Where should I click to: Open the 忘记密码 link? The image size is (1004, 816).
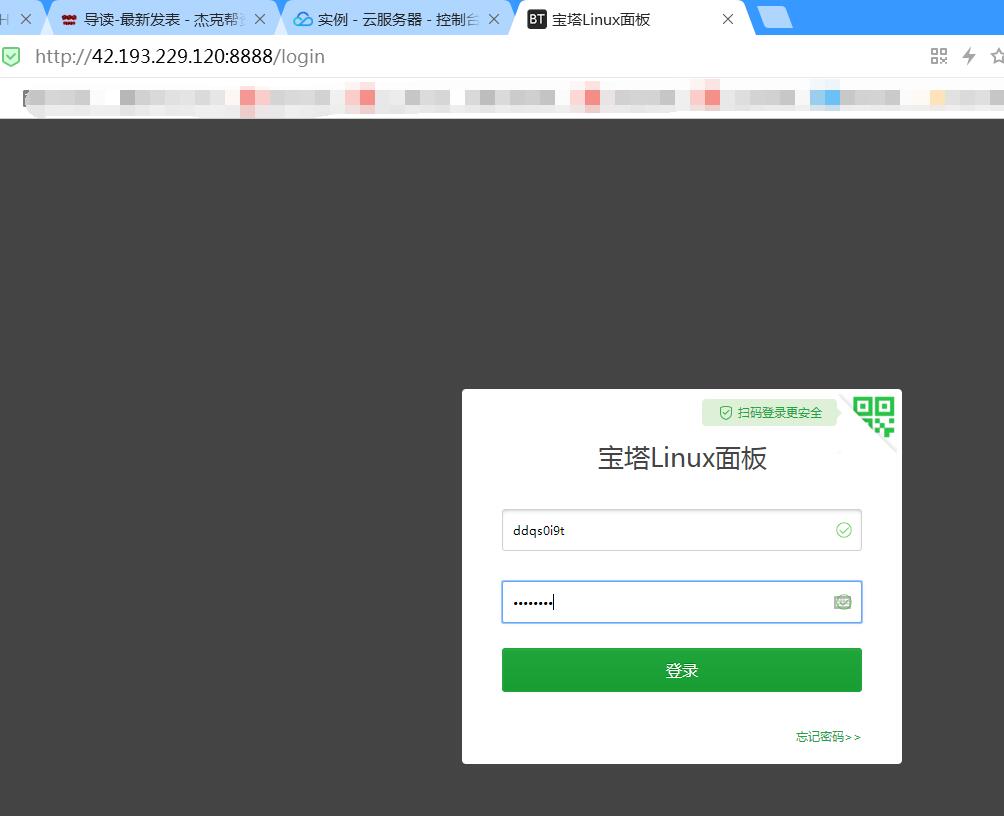coord(827,737)
